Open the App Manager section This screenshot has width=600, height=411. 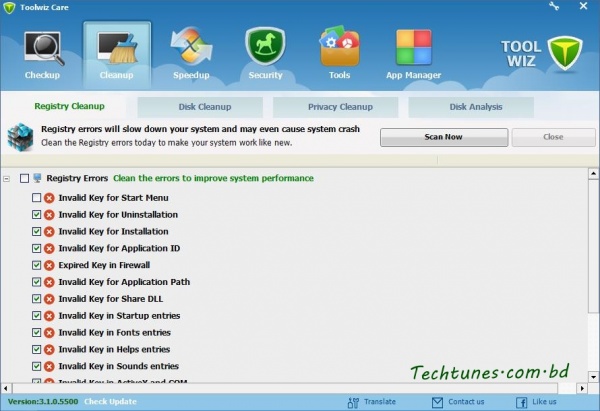pyautogui.click(x=414, y=55)
